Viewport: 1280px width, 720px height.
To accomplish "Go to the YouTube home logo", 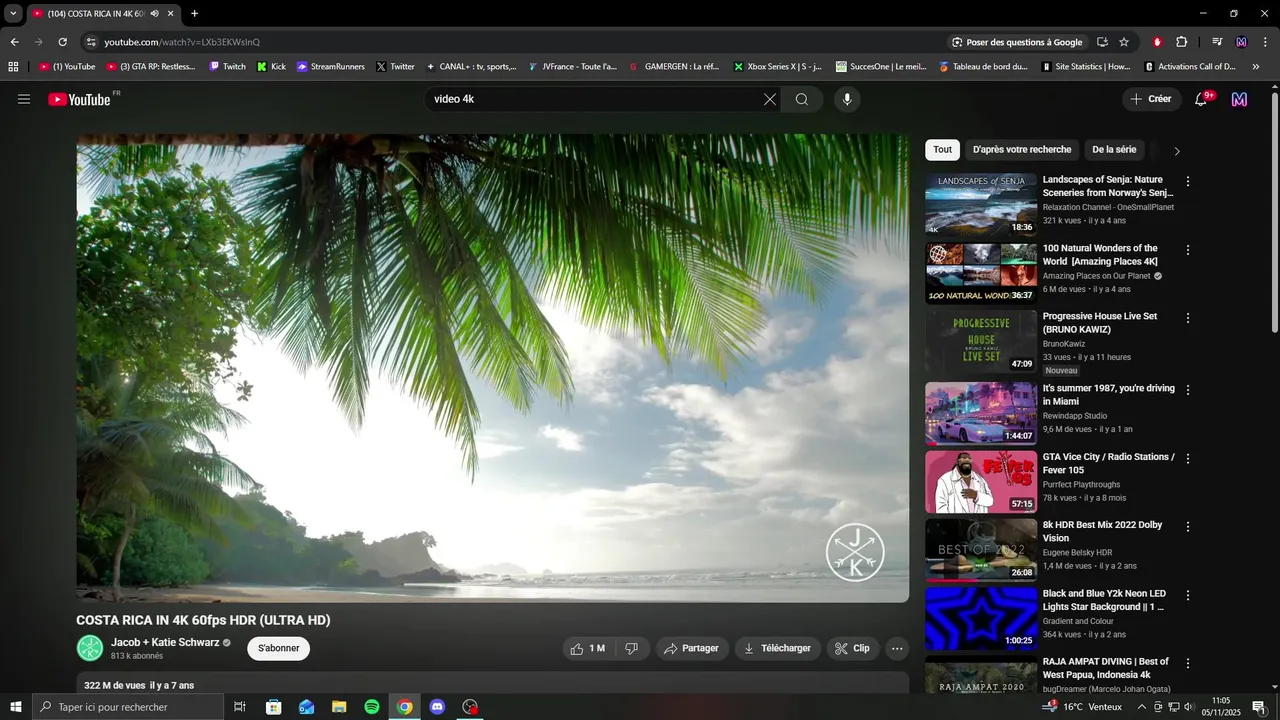I will coord(79,99).
